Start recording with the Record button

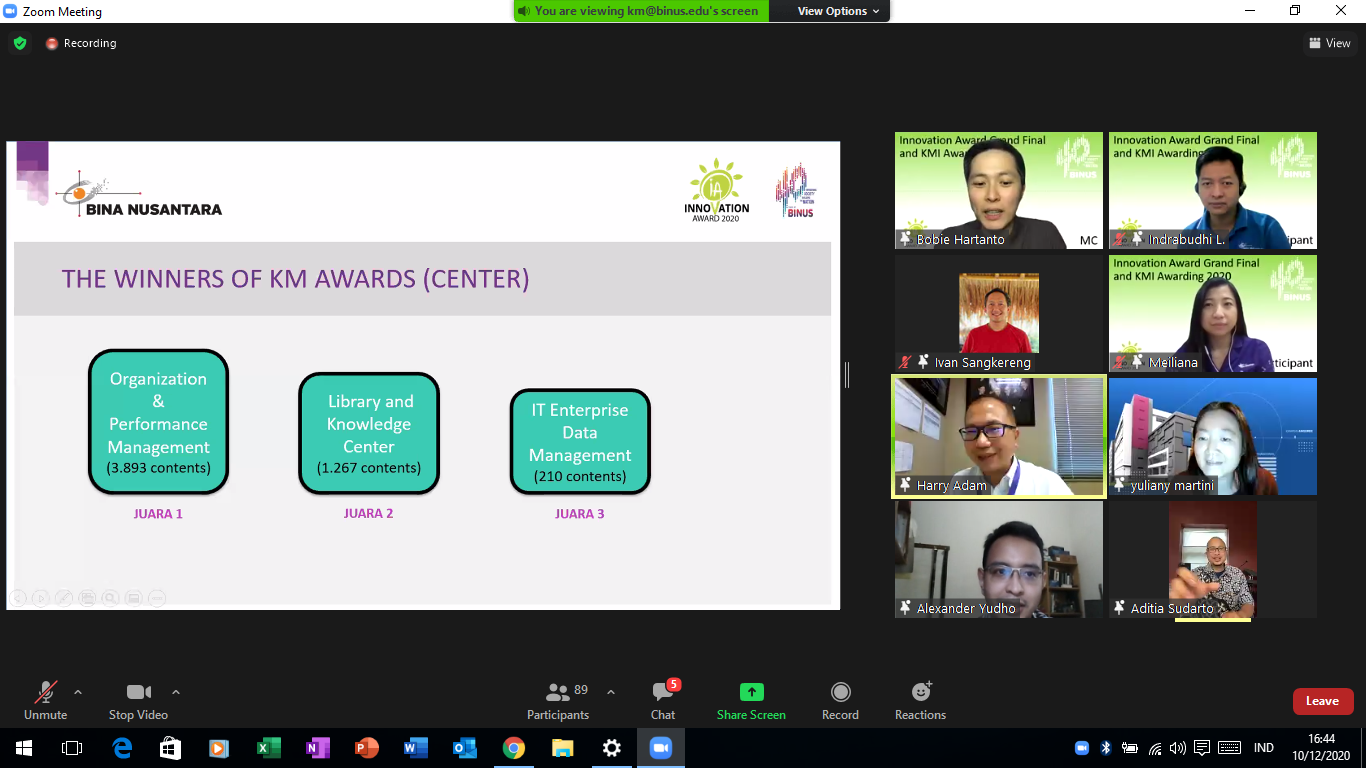pos(840,700)
